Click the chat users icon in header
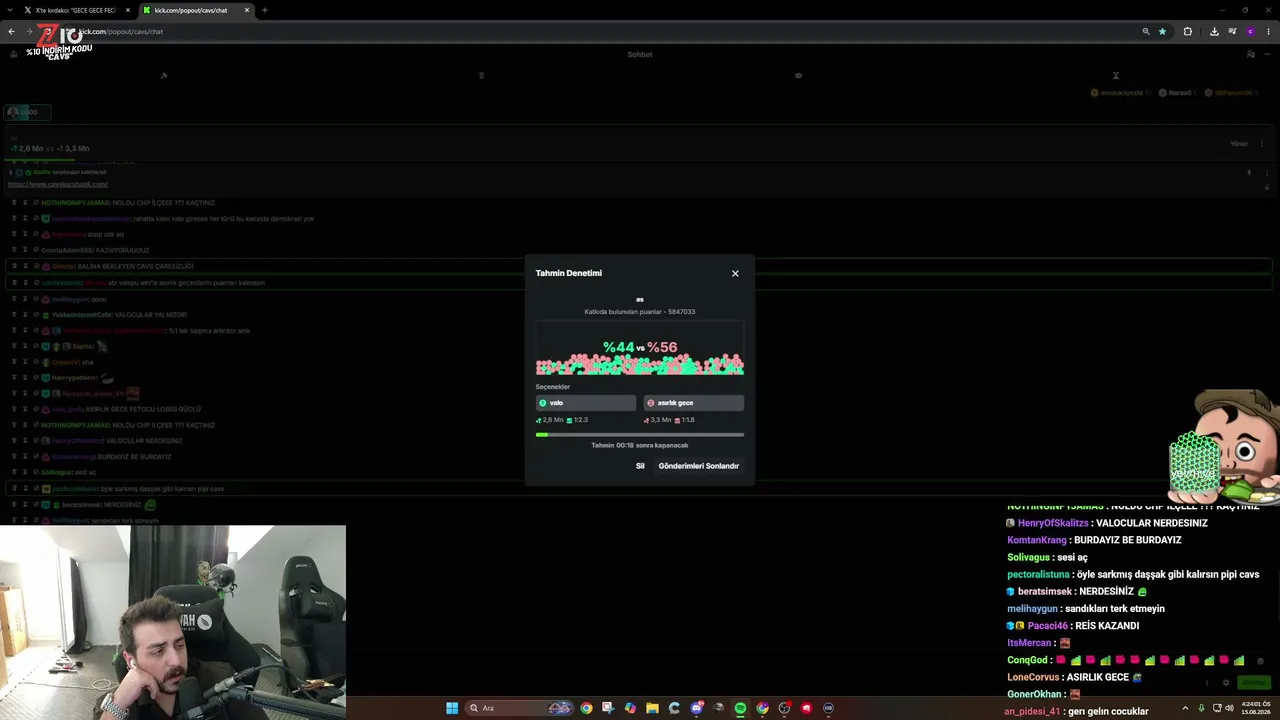 (1250, 54)
